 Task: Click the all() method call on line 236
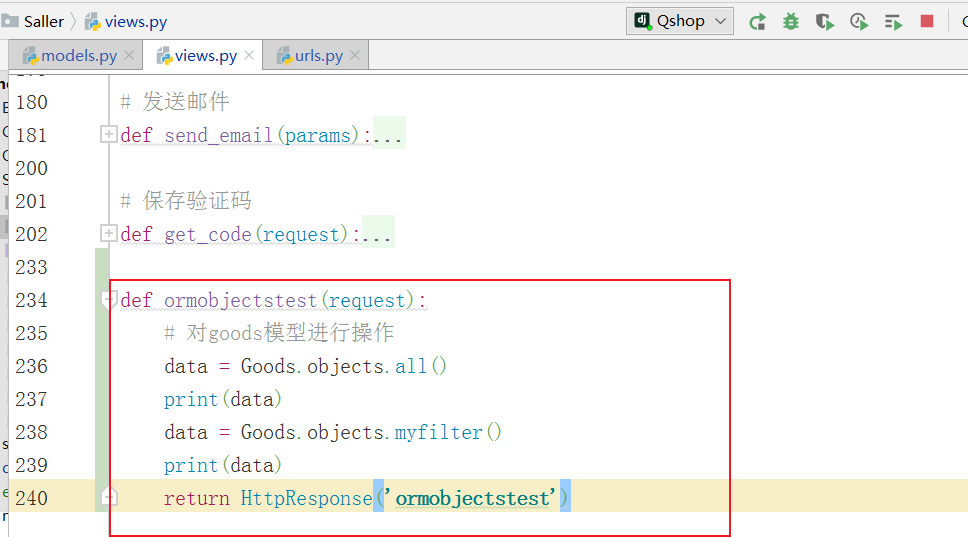pyautogui.click(x=420, y=367)
